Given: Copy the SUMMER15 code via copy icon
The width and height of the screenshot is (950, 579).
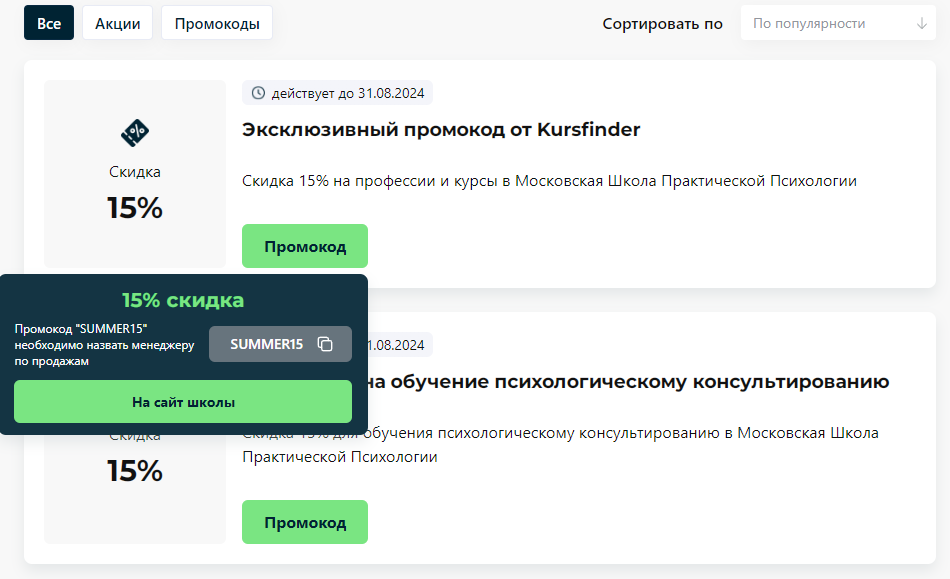Looking at the screenshot, I should 325,344.
